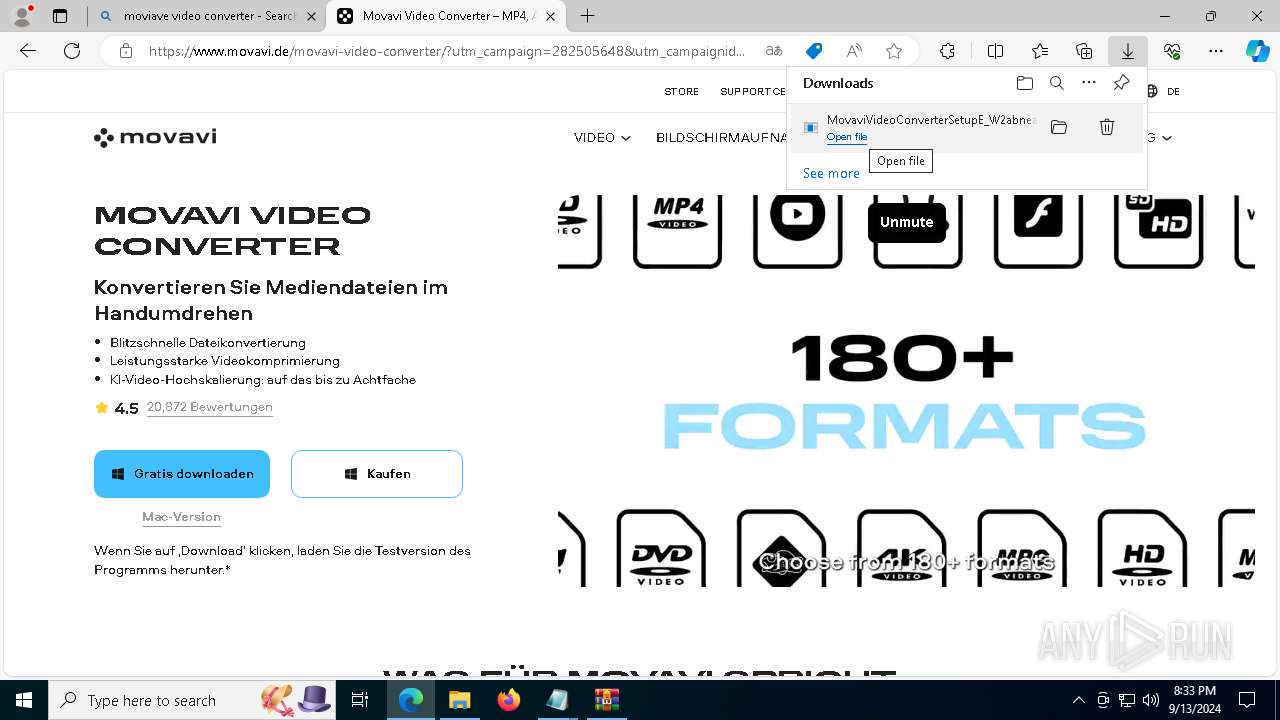
Task: Click the address bar URL field
Action: (x=448, y=51)
